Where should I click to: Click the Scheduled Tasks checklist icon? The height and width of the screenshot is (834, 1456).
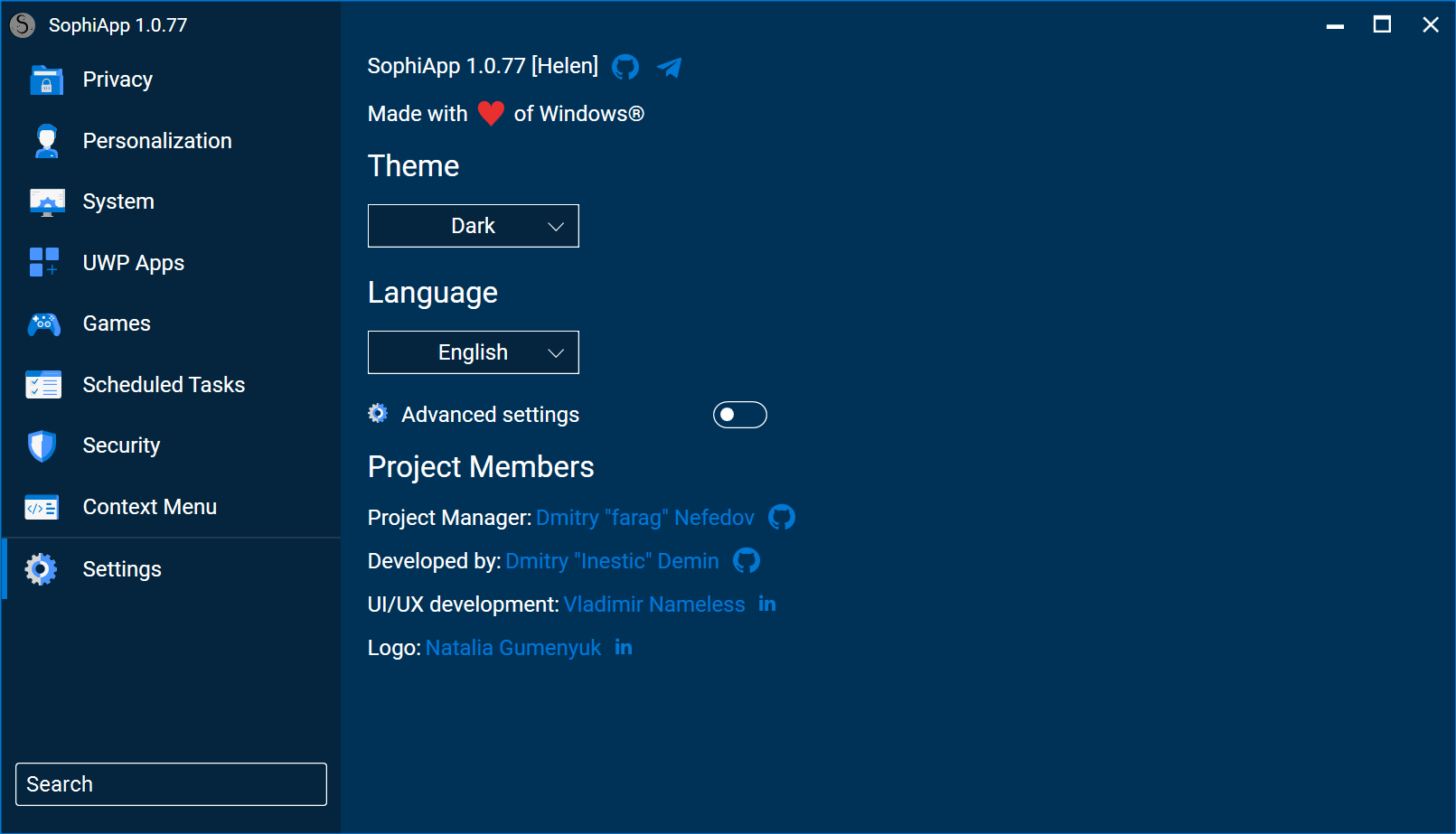coord(43,385)
